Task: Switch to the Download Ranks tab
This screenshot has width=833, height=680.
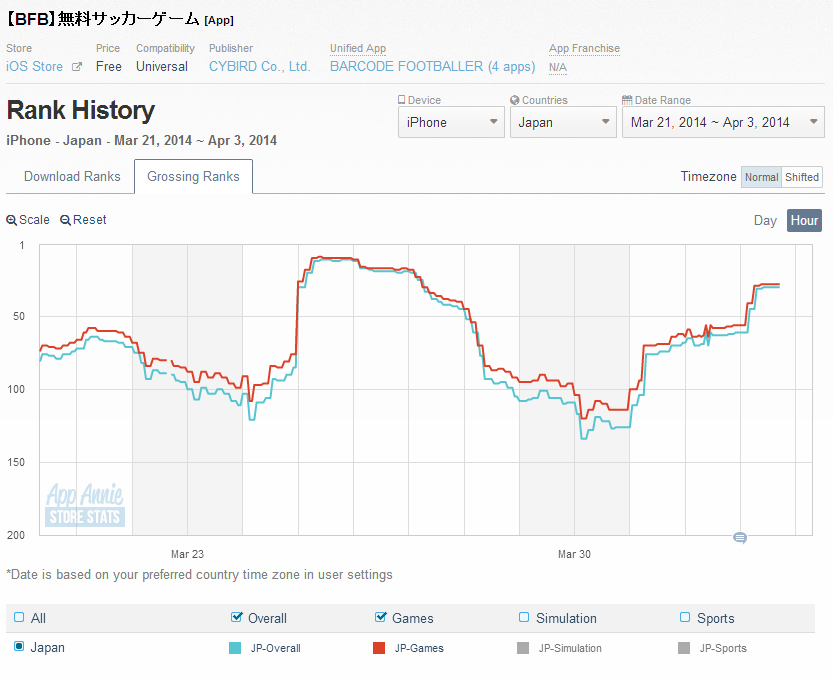Action: click(x=72, y=177)
